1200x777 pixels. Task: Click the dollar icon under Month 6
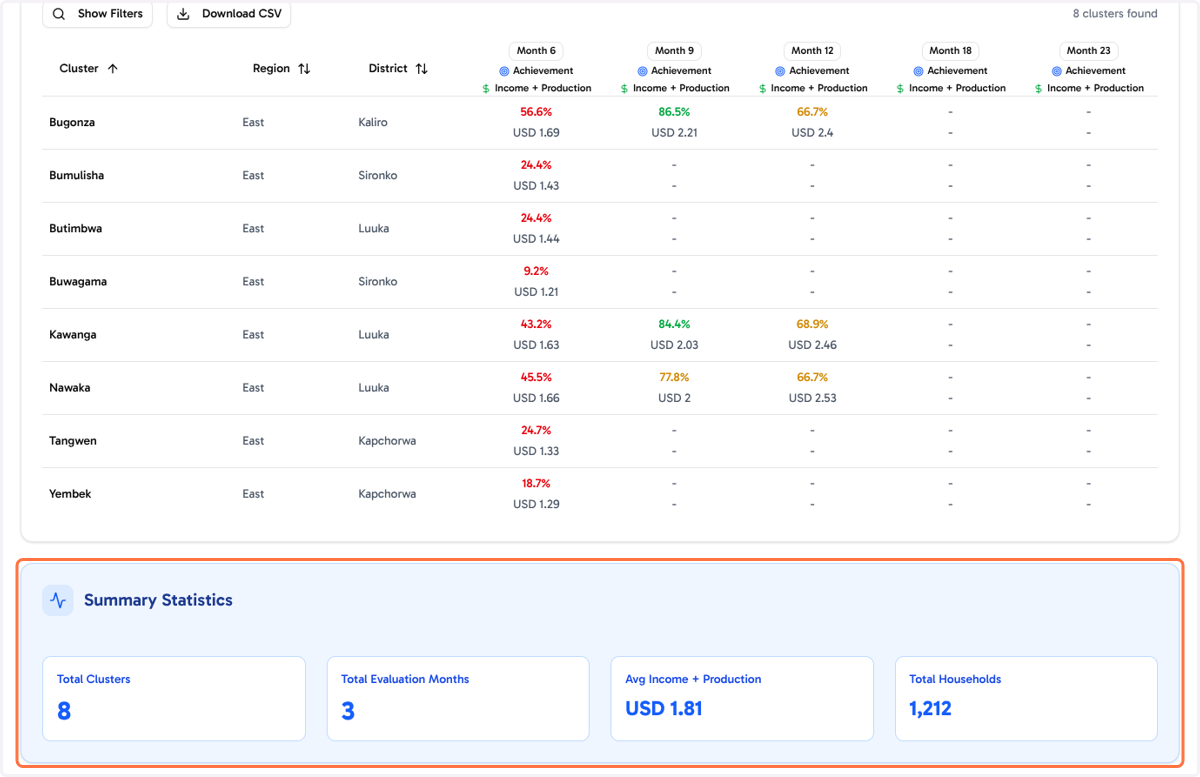tap(486, 89)
